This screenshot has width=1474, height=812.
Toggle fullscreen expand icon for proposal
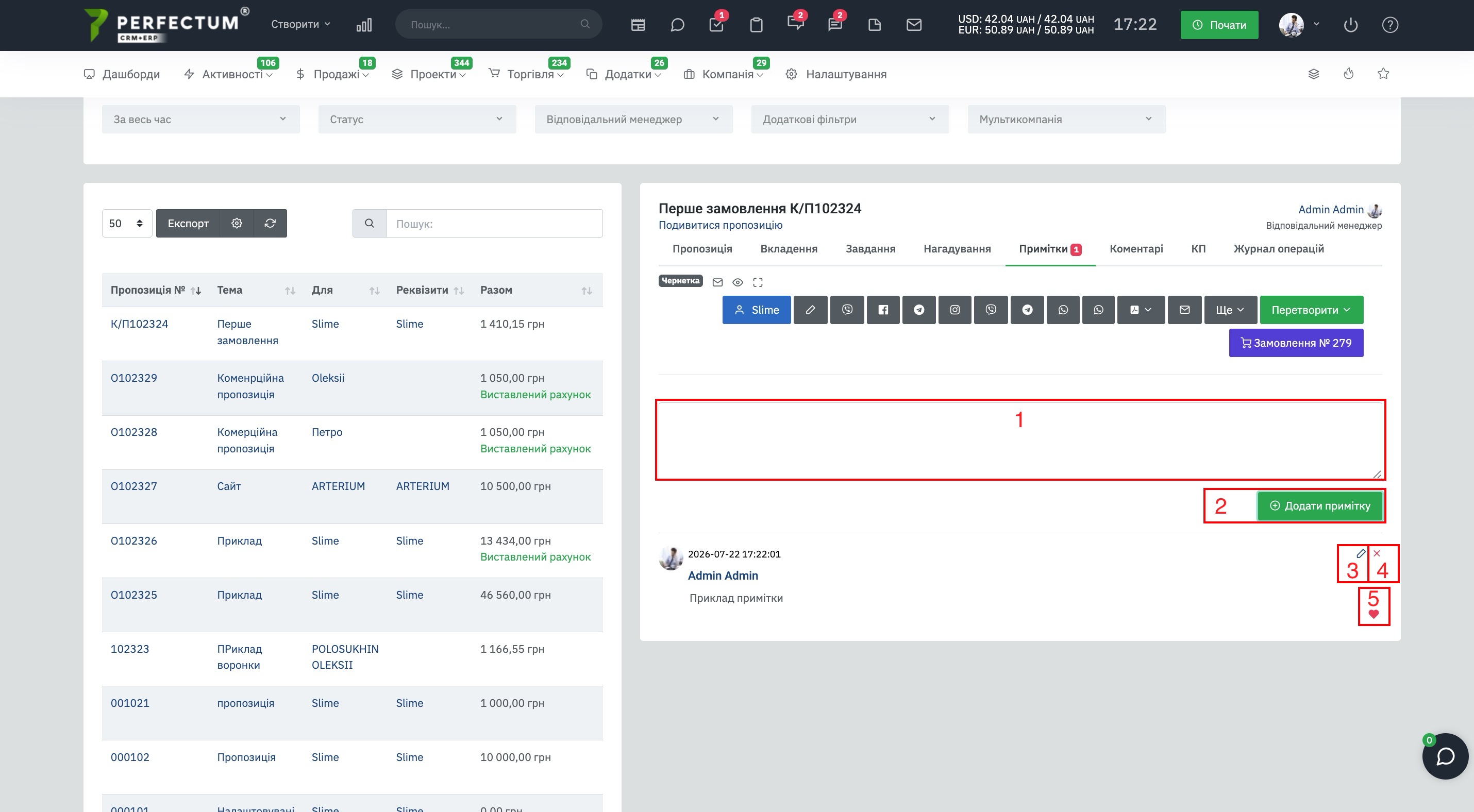coord(758,282)
